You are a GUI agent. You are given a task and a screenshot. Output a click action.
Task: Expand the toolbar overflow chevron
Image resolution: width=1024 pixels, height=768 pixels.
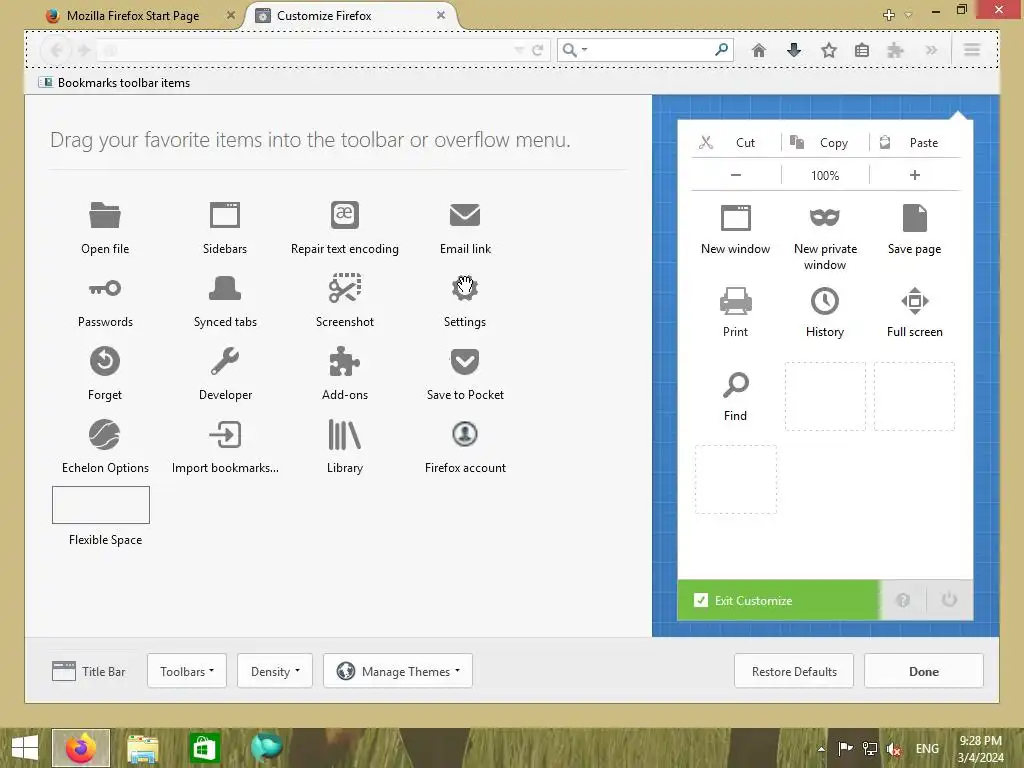[931, 50]
